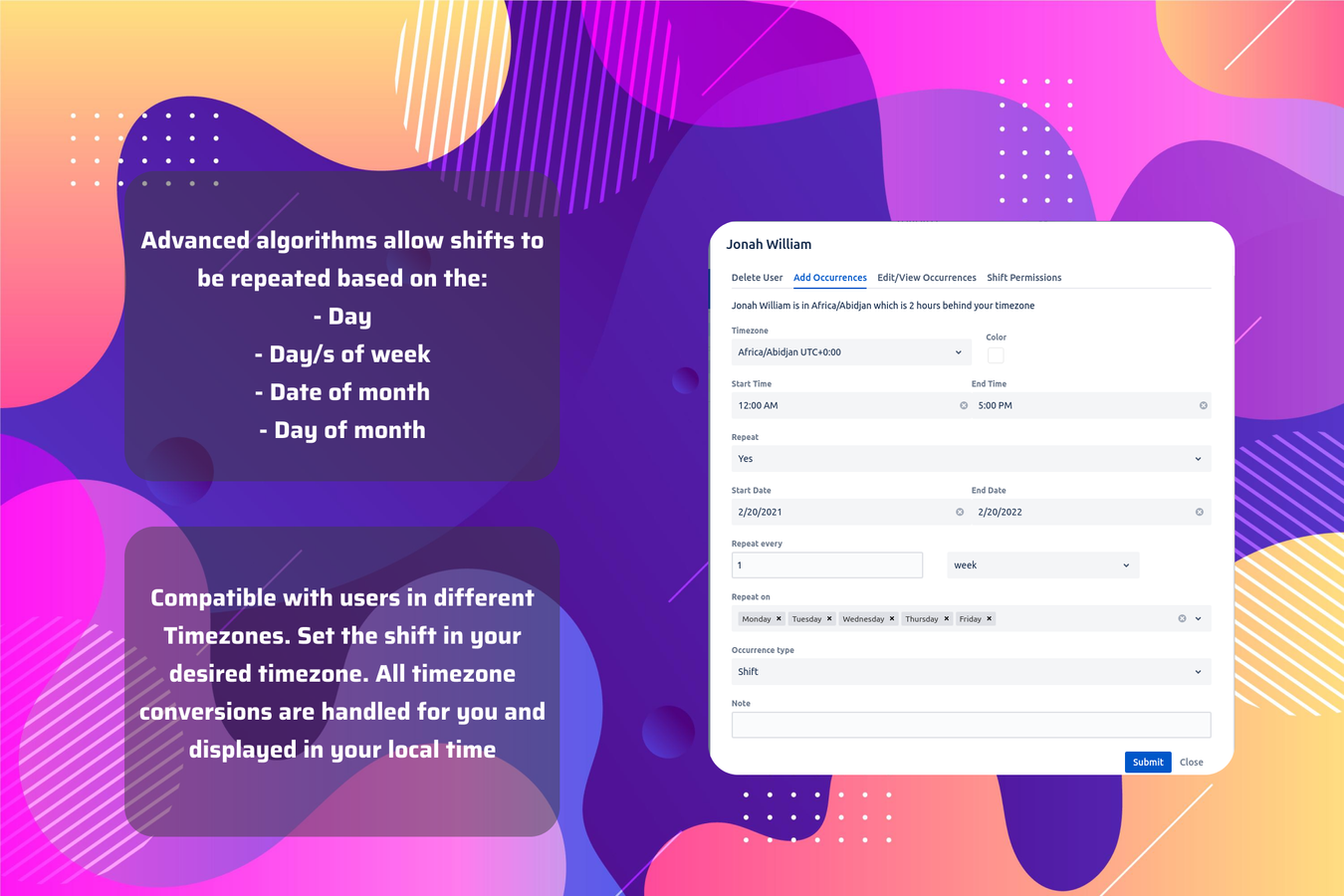Screen dimensions: 1344x896
Task: Remove the Tuesday tag from Repeat on
Action: click(829, 618)
